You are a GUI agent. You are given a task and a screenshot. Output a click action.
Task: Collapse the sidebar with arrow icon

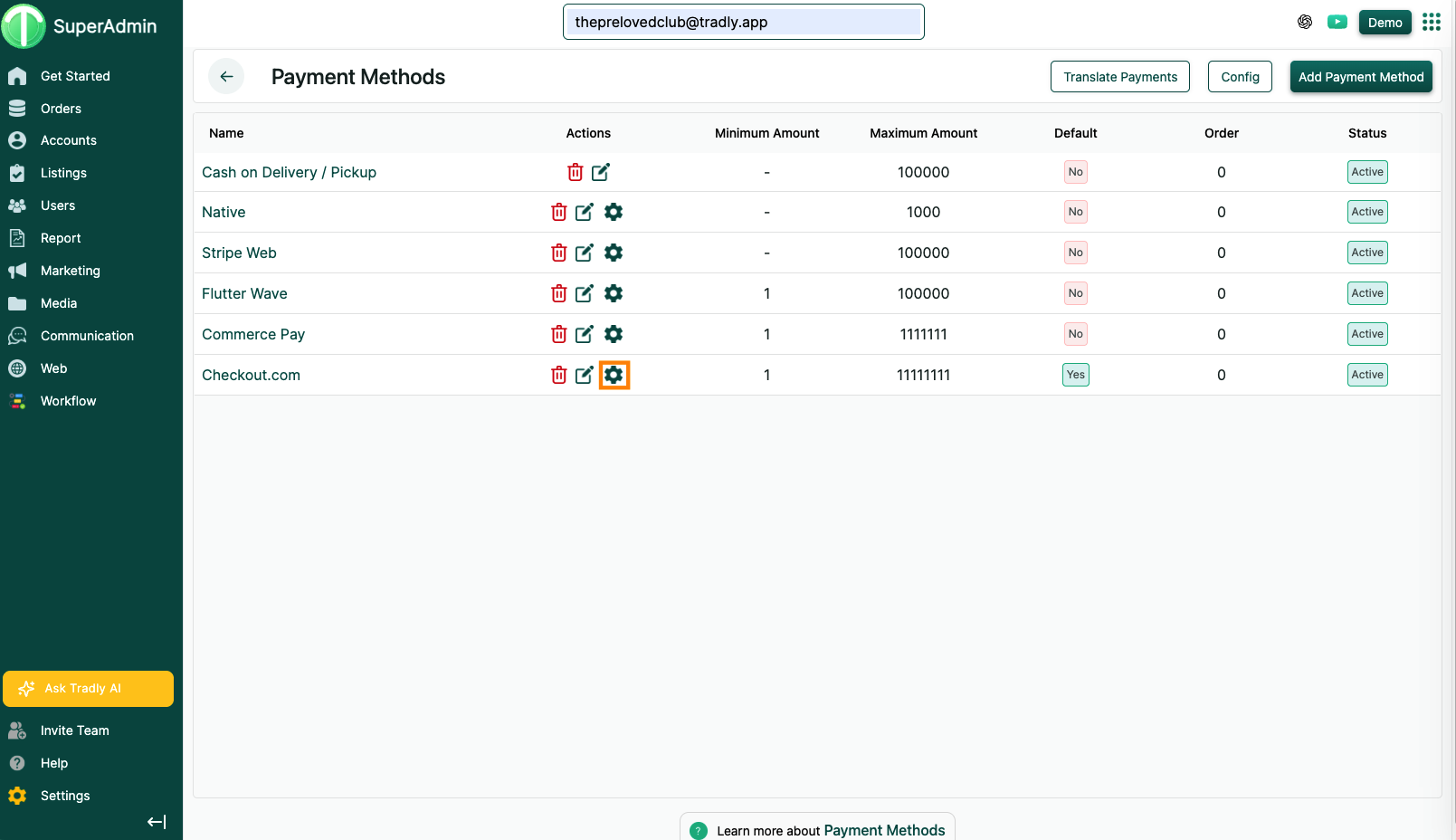157,822
